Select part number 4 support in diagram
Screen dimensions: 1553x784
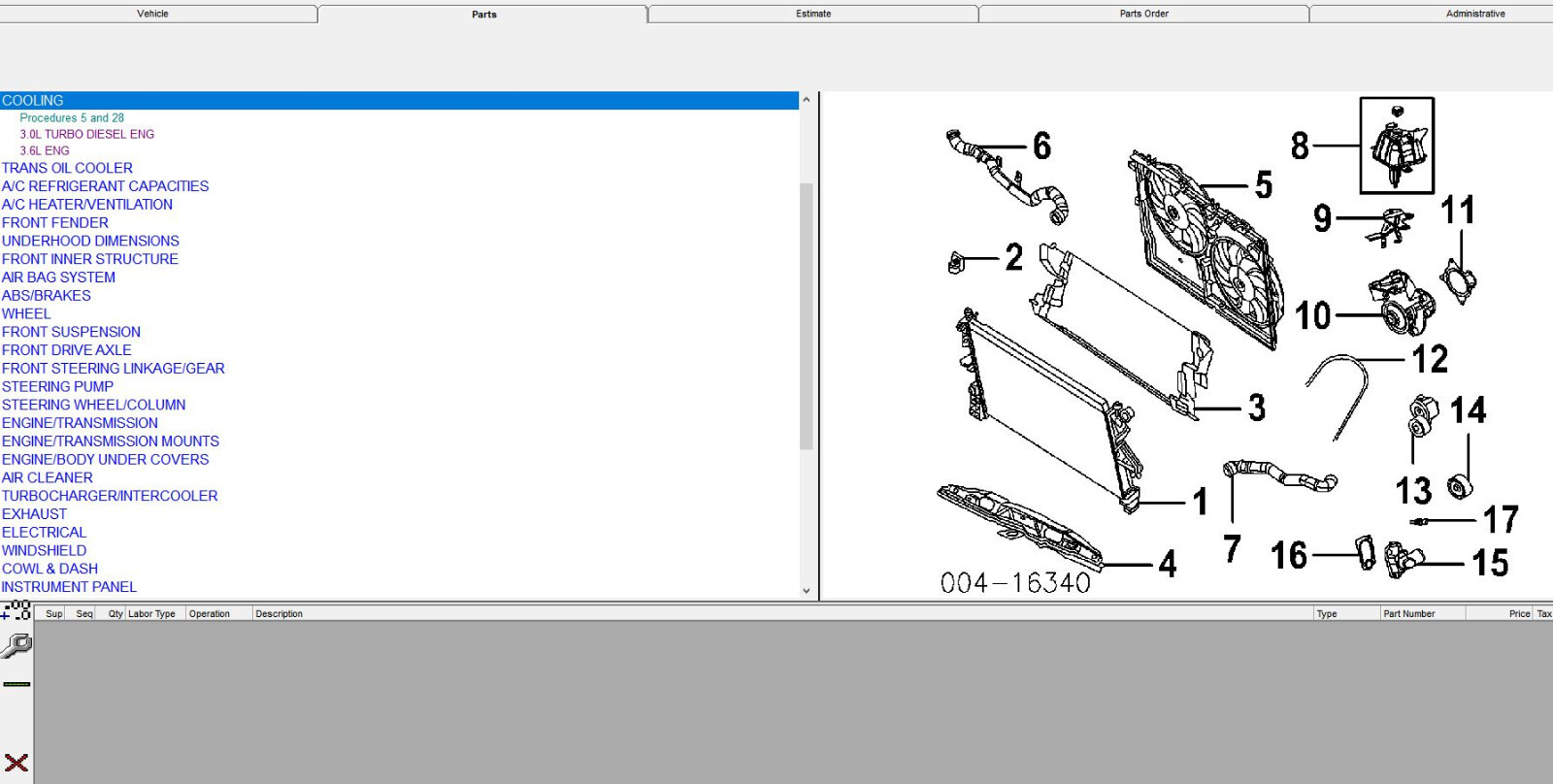1168,564
